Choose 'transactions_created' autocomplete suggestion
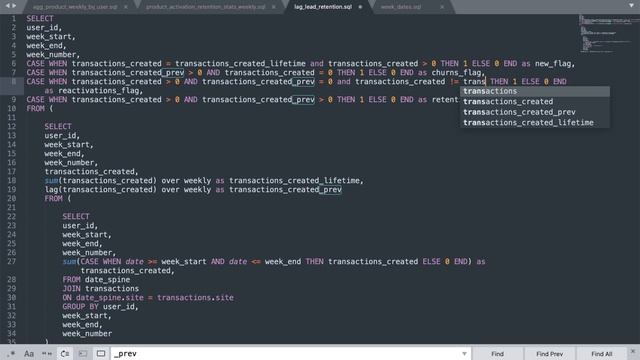 [535, 102]
